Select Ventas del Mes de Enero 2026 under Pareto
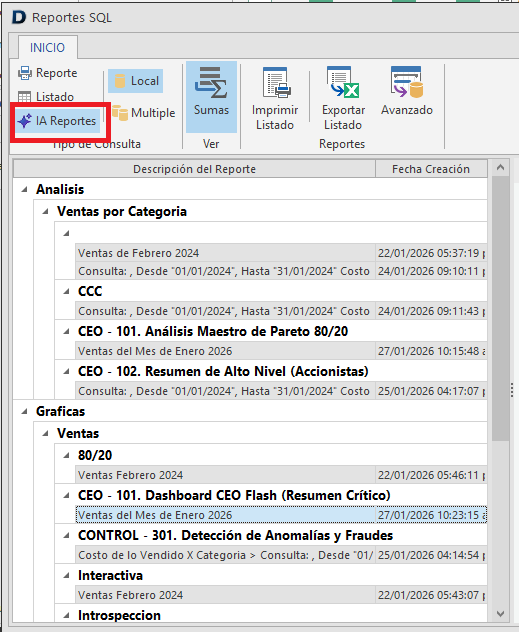 pyautogui.click(x=281, y=351)
